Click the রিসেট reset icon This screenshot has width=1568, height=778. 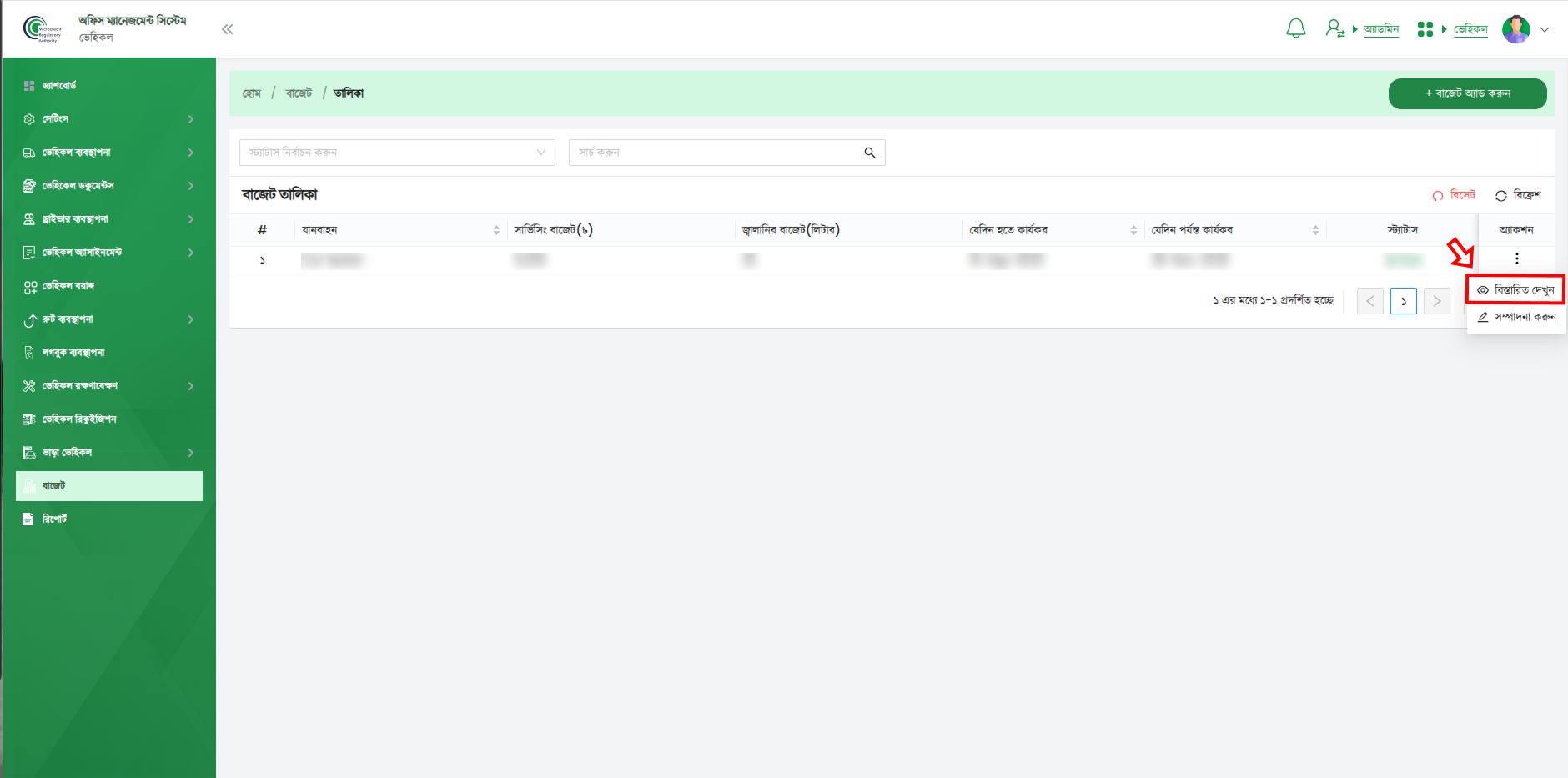pyautogui.click(x=1438, y=196)
